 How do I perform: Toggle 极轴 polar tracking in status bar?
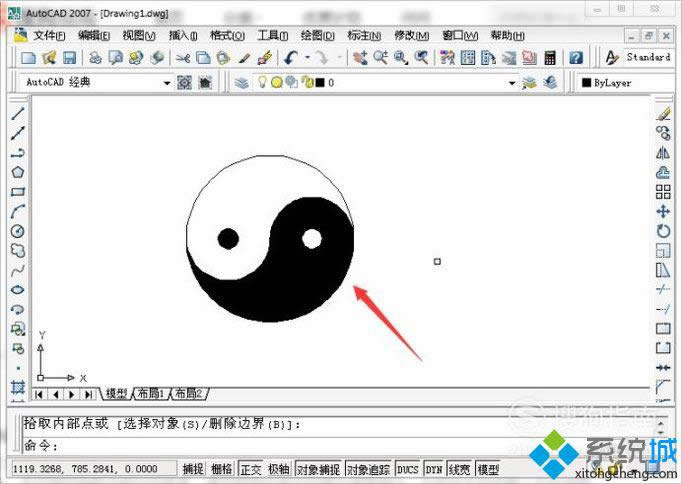278,469
